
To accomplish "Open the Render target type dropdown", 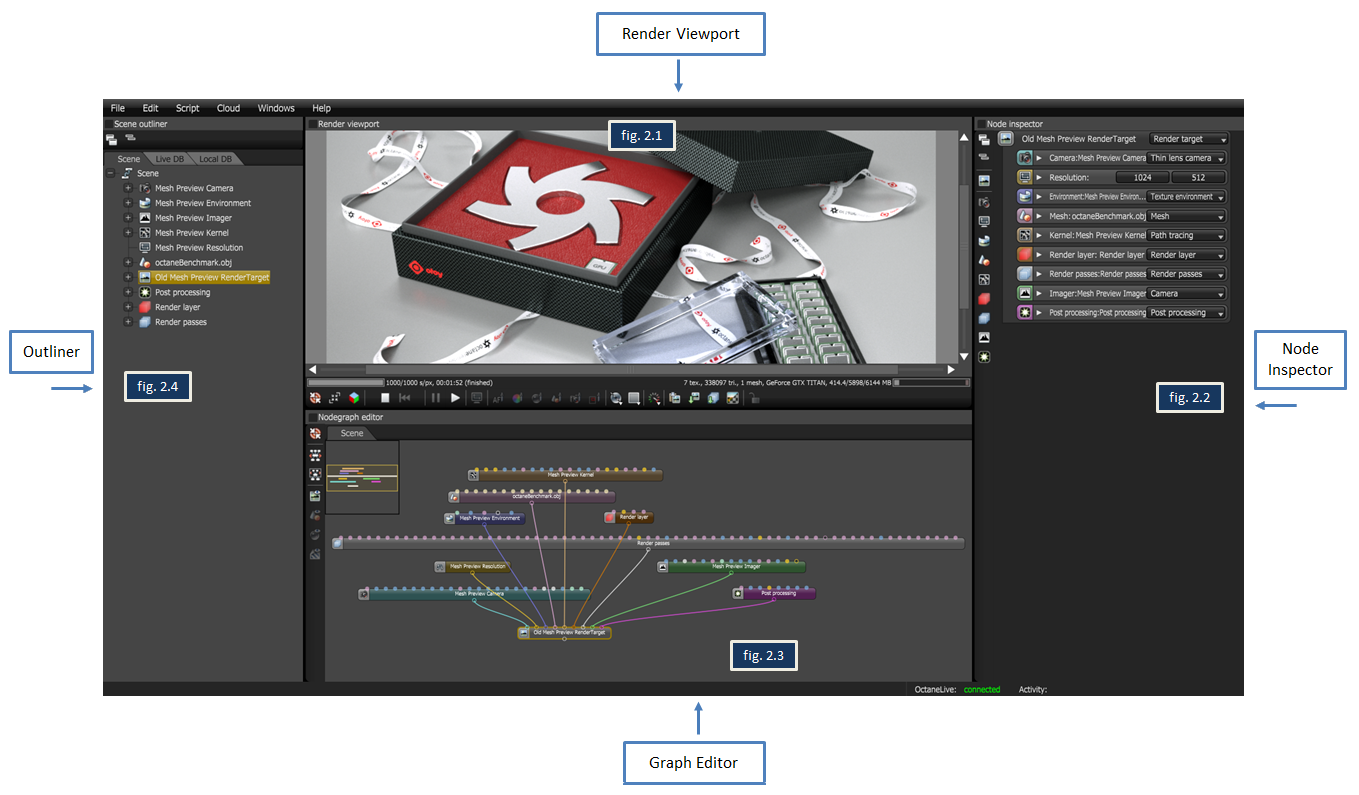I will click(1188, 139).
